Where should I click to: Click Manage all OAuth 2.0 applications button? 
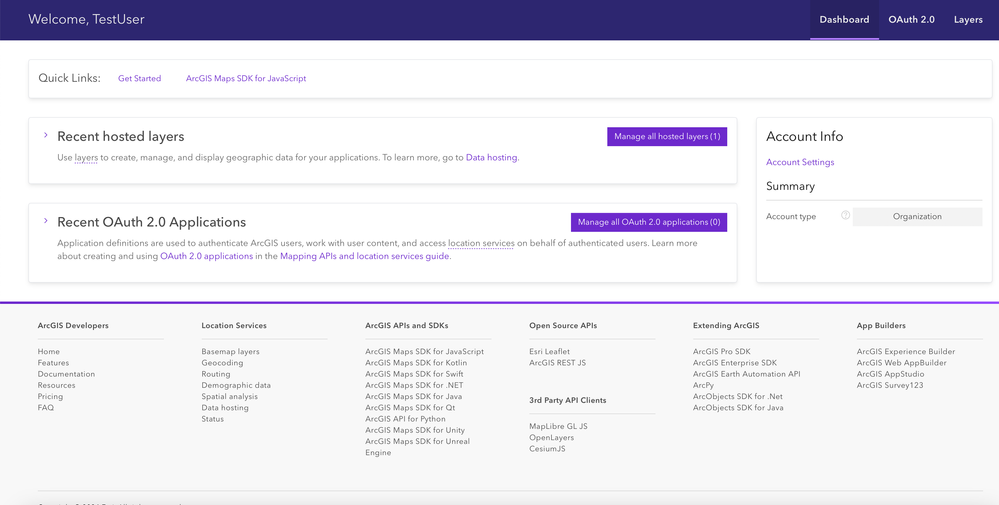pos(648,222)
